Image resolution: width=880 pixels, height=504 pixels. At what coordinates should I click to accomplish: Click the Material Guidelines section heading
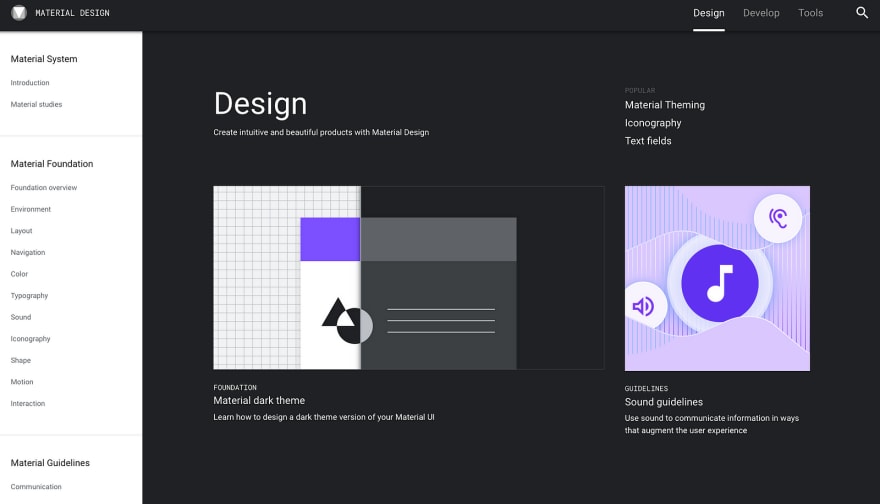coord(50,463)
